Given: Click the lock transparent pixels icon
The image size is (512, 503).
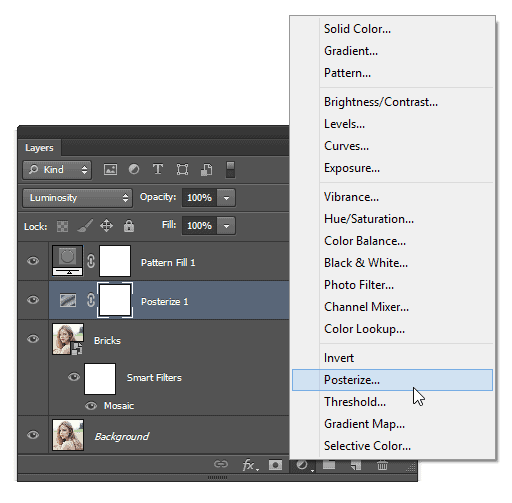Looking at the screenshot, I should [62, 226].
